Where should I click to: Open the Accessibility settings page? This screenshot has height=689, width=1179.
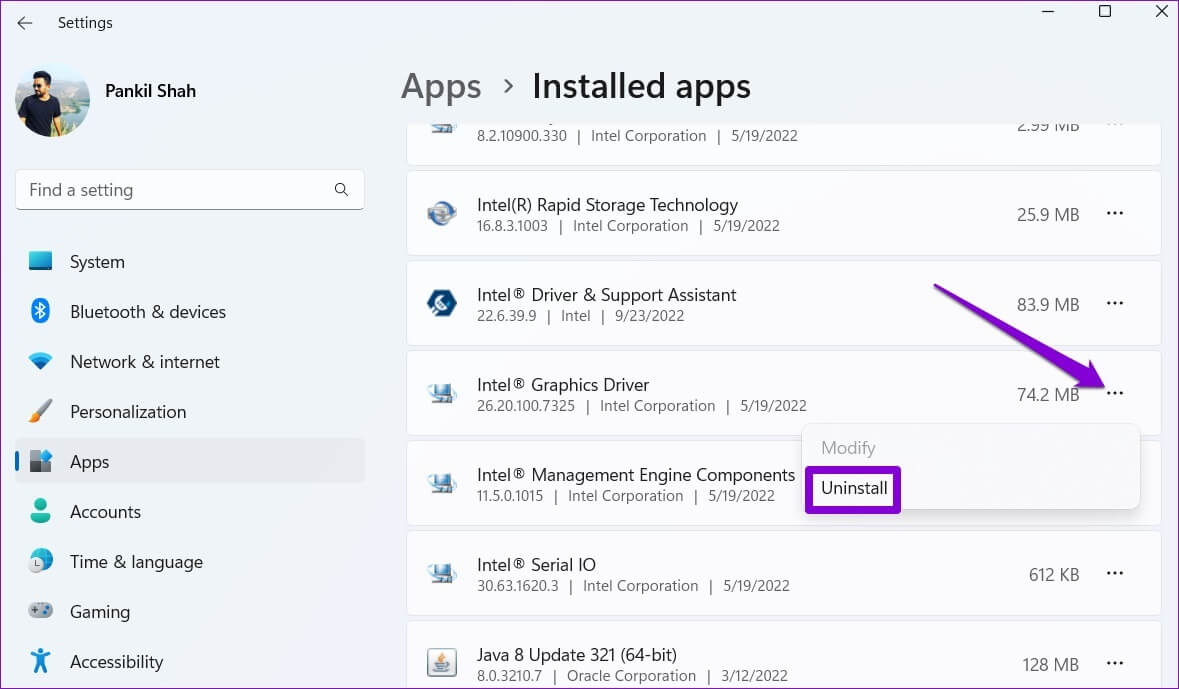[117, 662]
